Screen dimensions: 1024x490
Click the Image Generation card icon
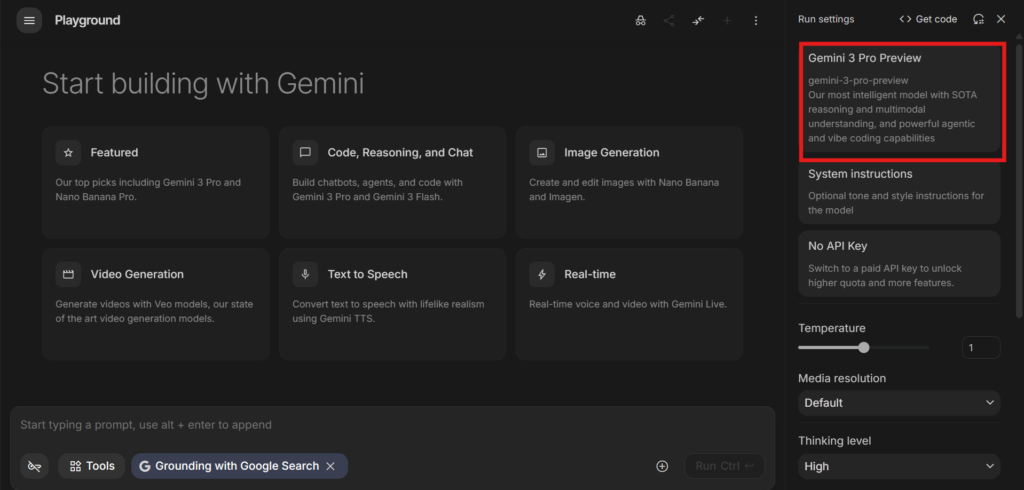coord(542,153)
